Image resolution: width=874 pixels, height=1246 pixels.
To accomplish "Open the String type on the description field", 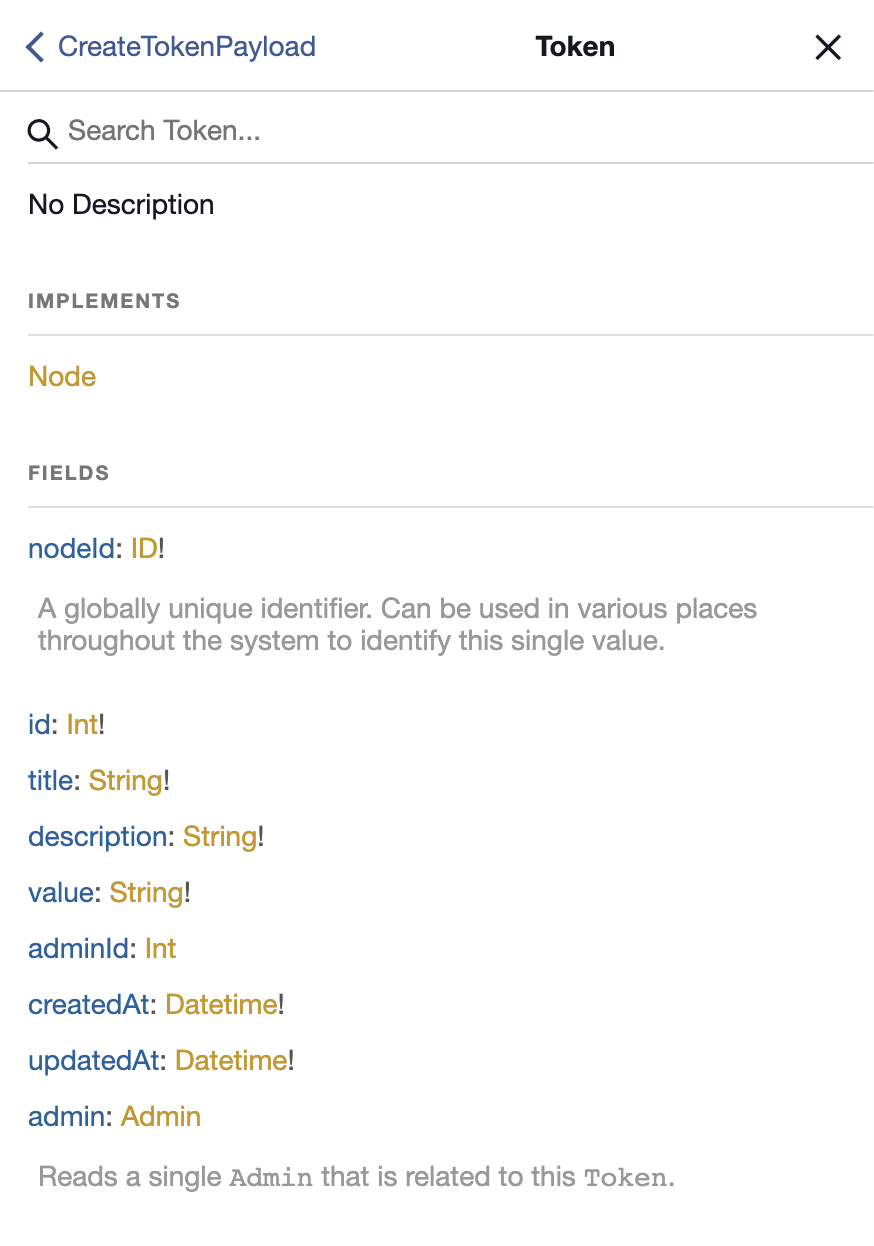I will (219, 836).
